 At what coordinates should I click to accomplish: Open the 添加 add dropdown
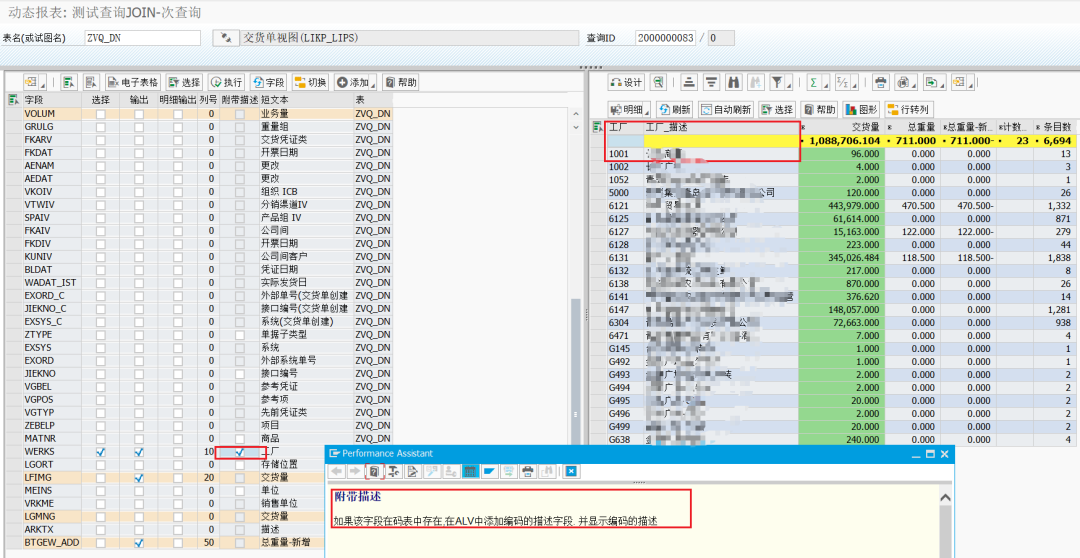(355, 83)
